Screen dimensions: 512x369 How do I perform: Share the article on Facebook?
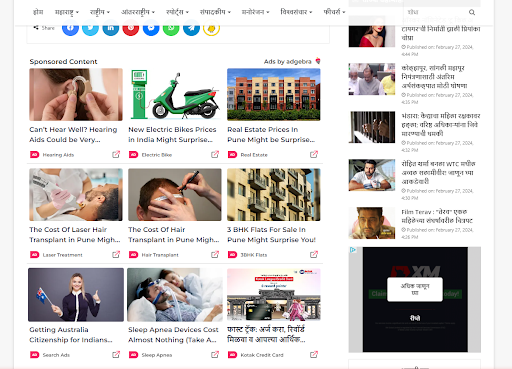(x=70, y=28)
